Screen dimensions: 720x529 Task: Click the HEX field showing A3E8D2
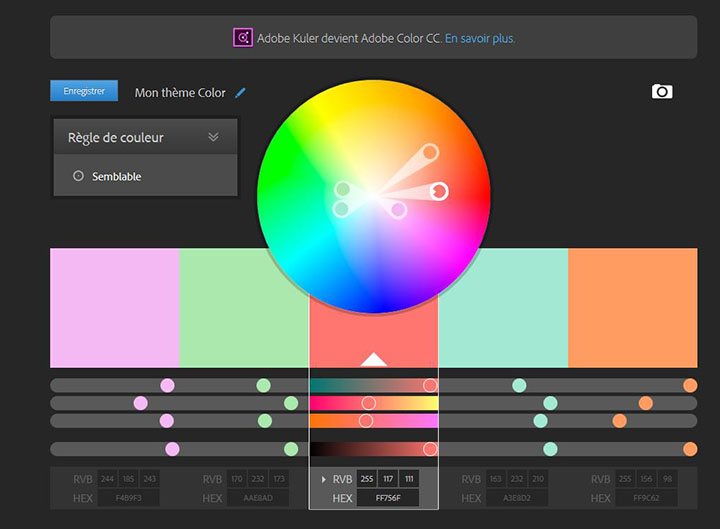coord(517,498)
